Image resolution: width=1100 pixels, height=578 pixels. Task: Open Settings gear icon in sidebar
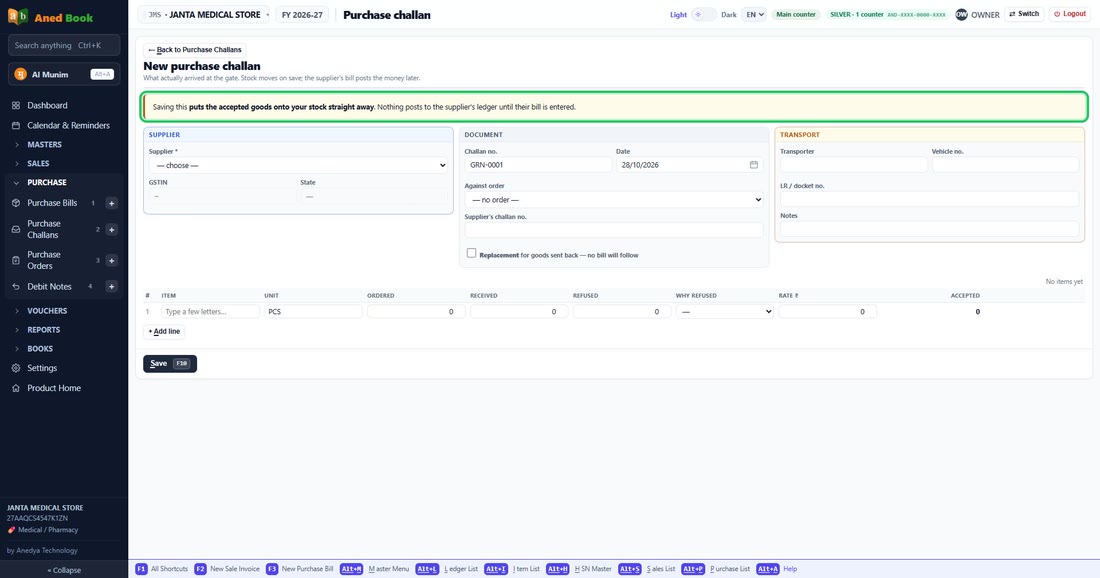point(16,368)
